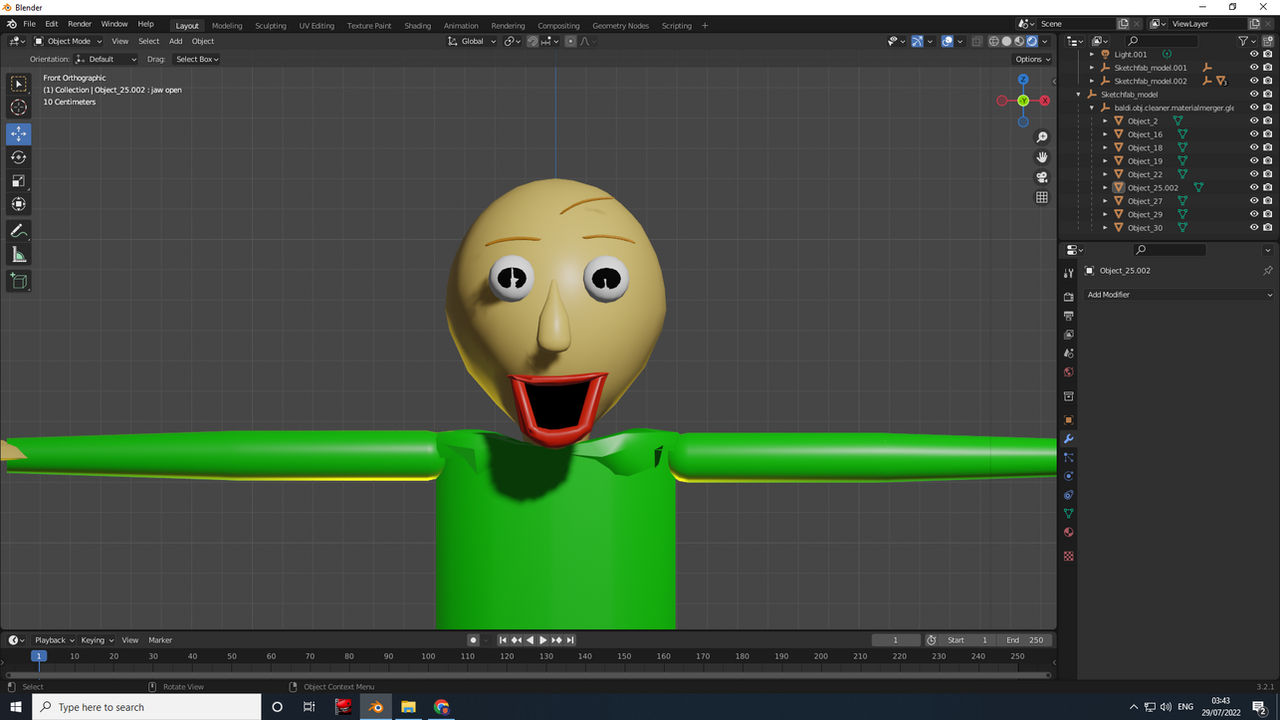Open the Select Box drag dropdown
Screen dimensions: 1280x720
[x=197, y=59]
